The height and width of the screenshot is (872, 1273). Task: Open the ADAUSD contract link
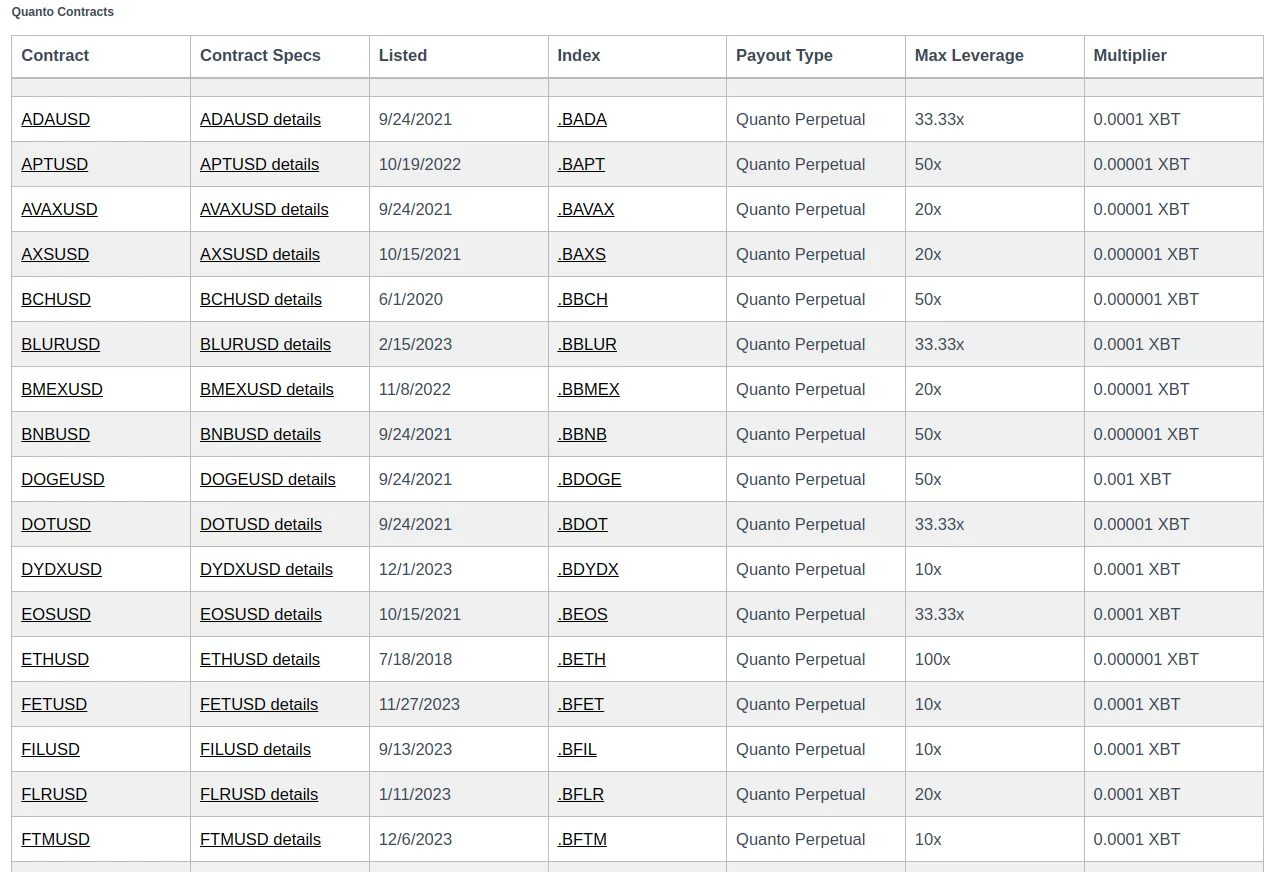point(55,119)
